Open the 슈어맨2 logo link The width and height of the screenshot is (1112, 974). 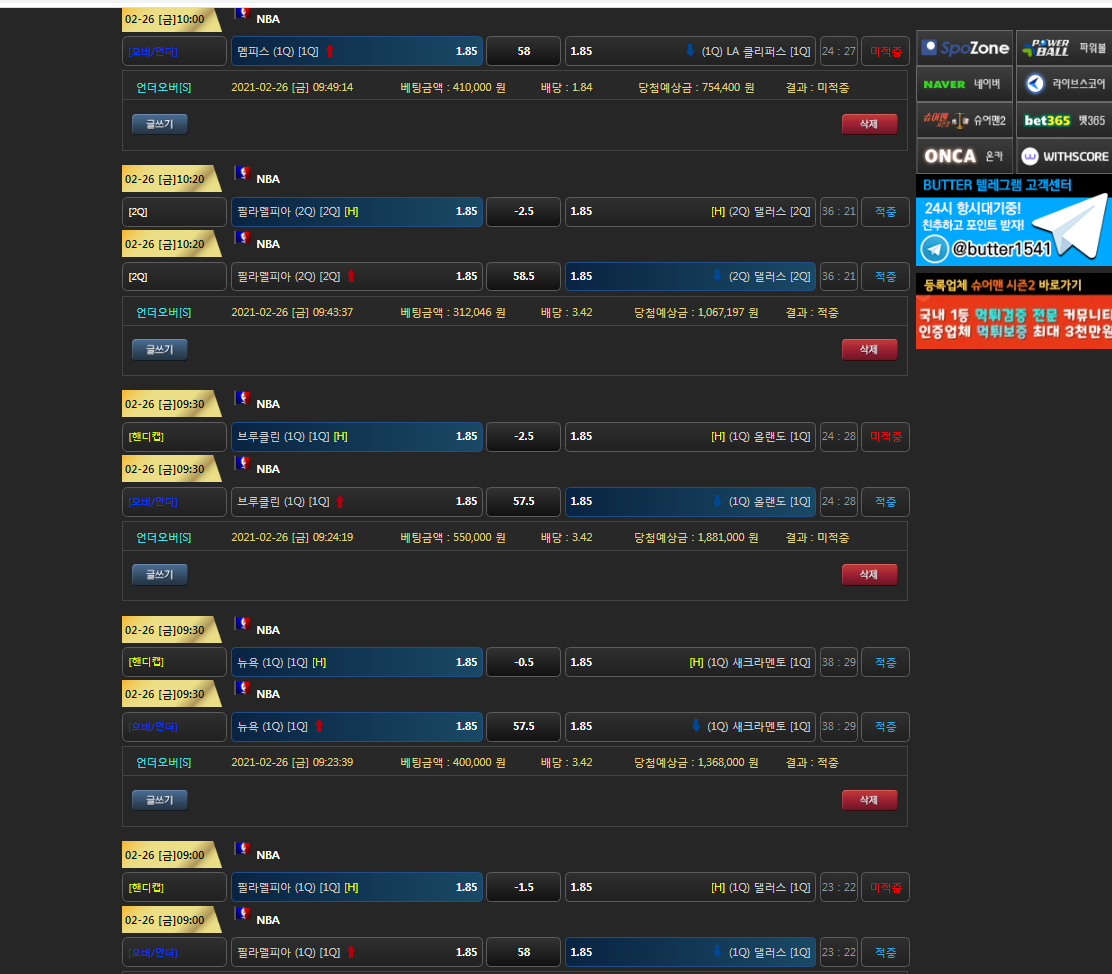(x=965, y=120)
